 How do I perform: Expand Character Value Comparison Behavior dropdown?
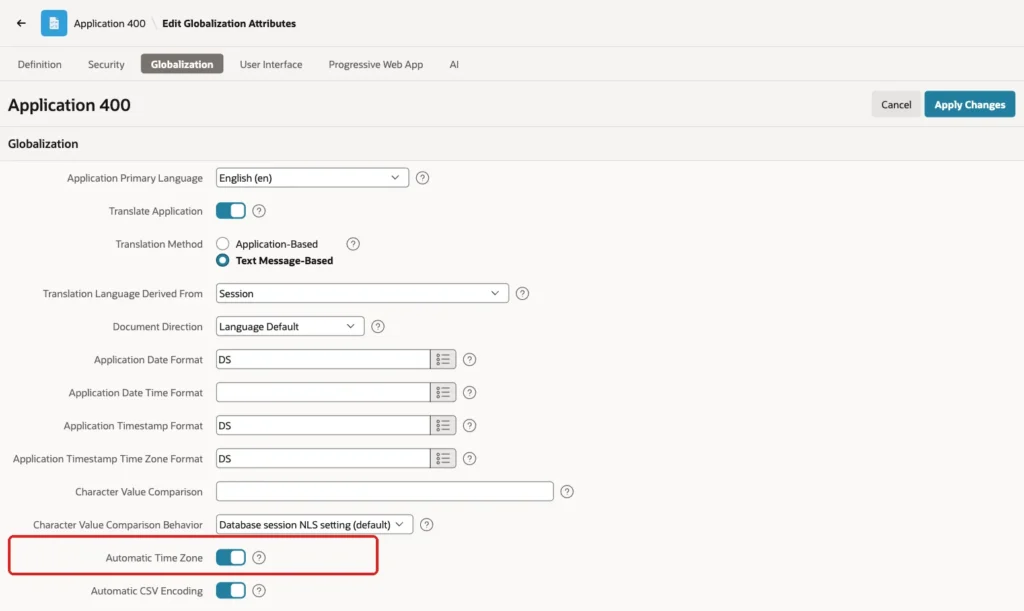314,524
